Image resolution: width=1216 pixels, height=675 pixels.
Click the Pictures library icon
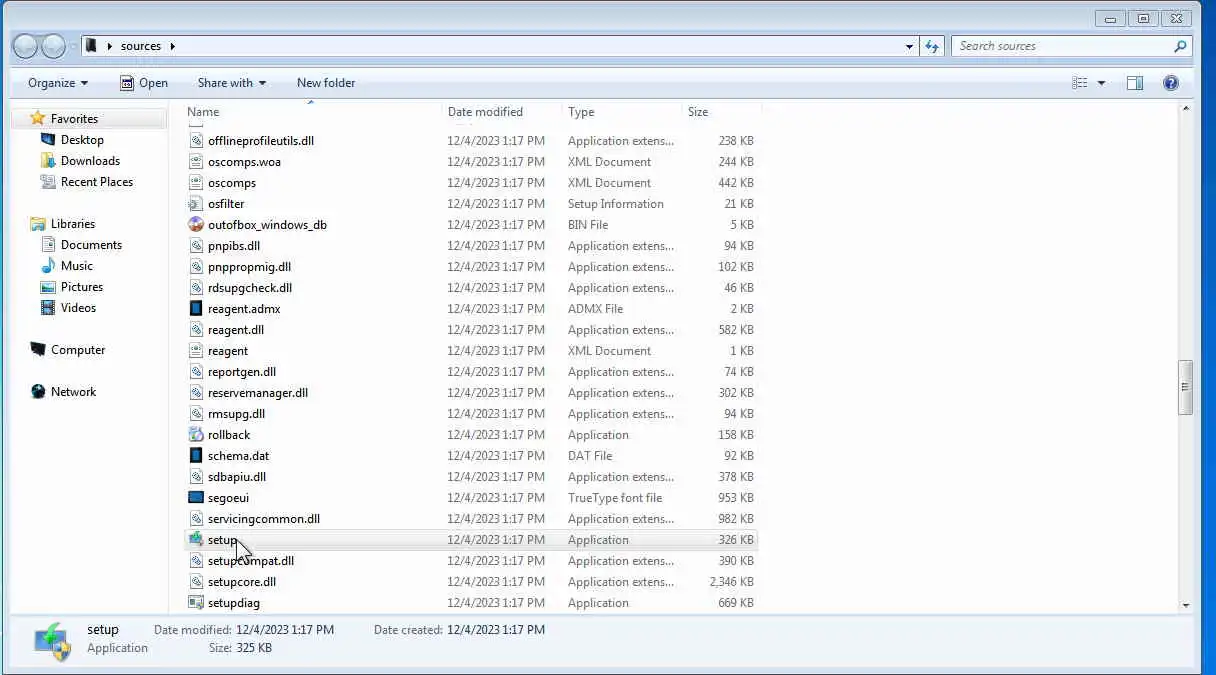point(48,287)
